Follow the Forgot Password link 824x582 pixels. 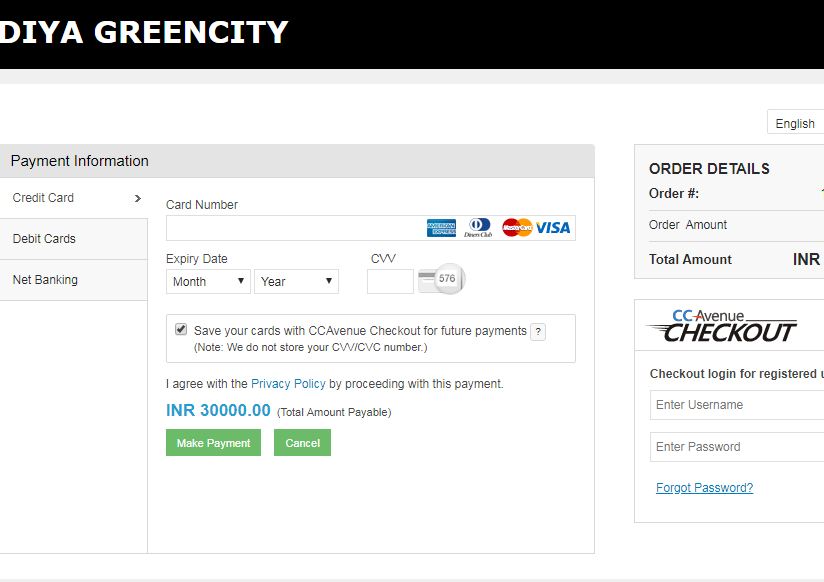point(704,488)
